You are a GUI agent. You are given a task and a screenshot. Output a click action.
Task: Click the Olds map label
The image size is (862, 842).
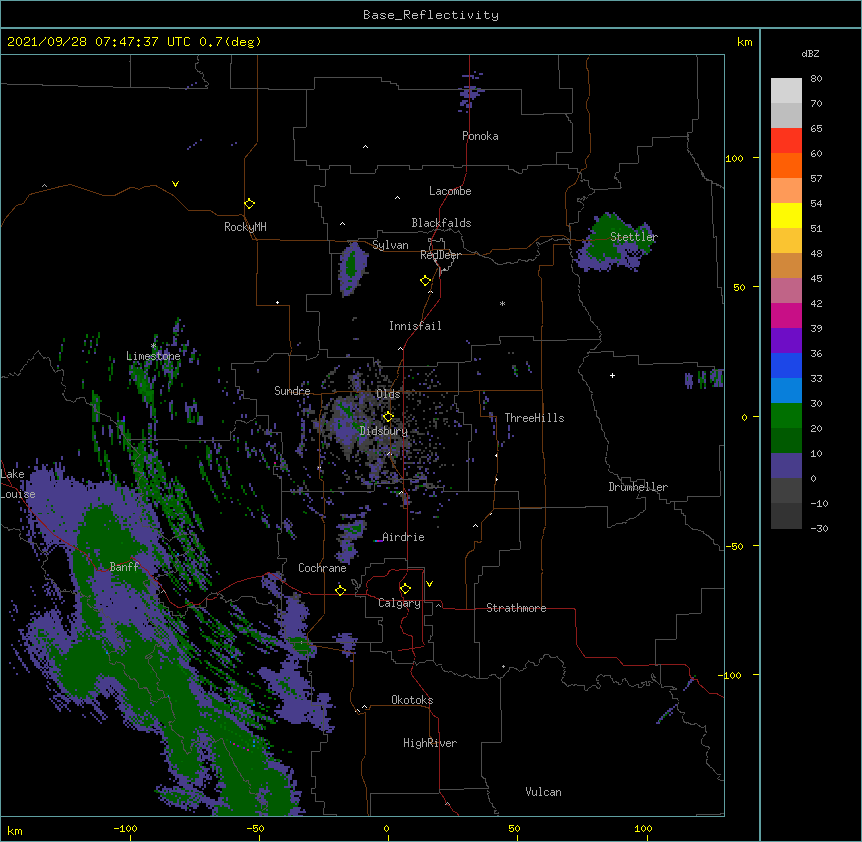pos(388,394)
